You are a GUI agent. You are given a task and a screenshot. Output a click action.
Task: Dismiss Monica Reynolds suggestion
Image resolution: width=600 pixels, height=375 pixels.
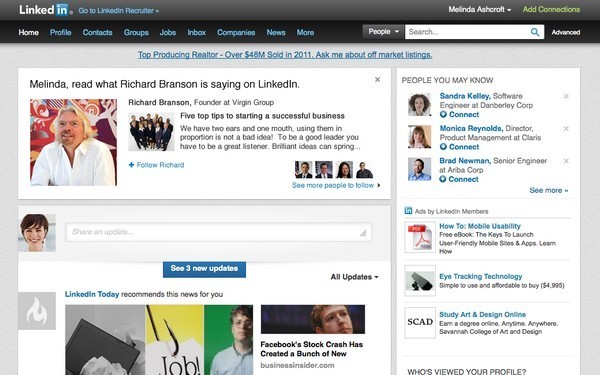click(566, 129)
